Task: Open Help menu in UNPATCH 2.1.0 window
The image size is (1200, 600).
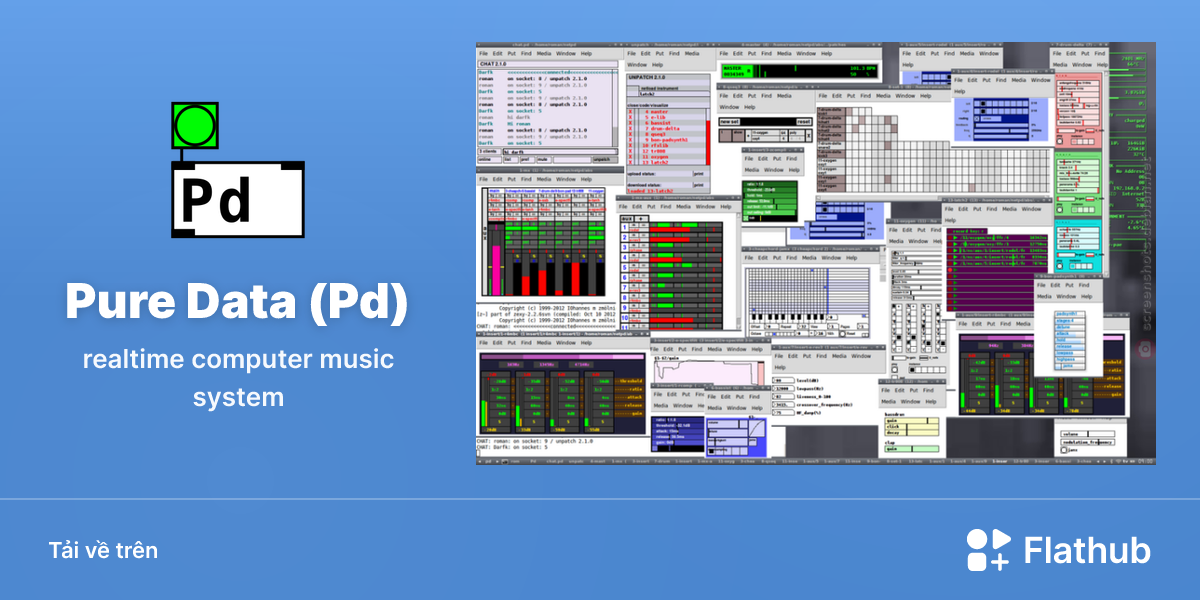Action: [657, 65]
